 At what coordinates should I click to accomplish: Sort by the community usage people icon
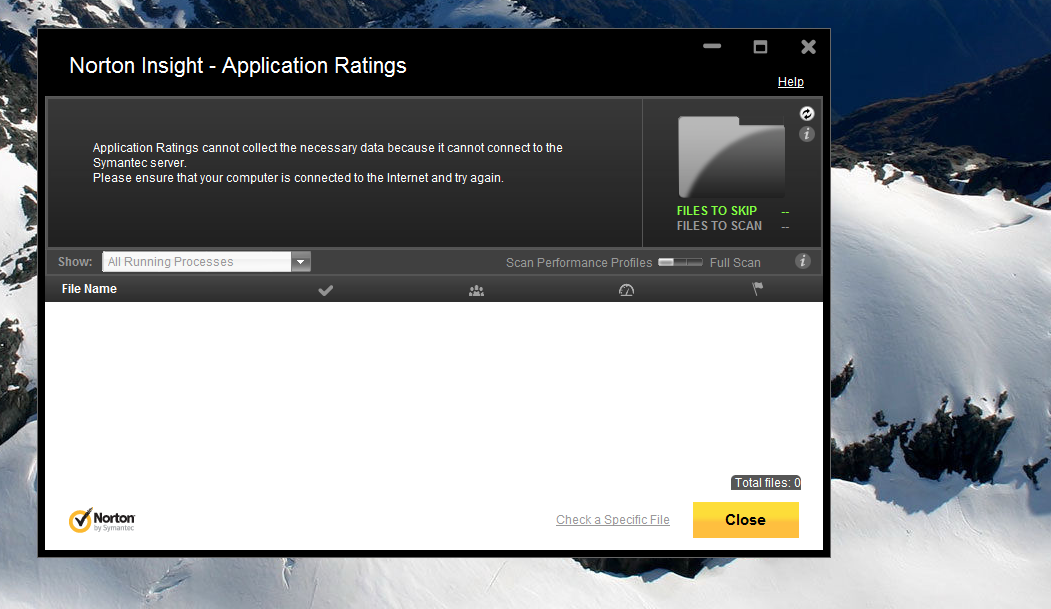click(477, 290)
